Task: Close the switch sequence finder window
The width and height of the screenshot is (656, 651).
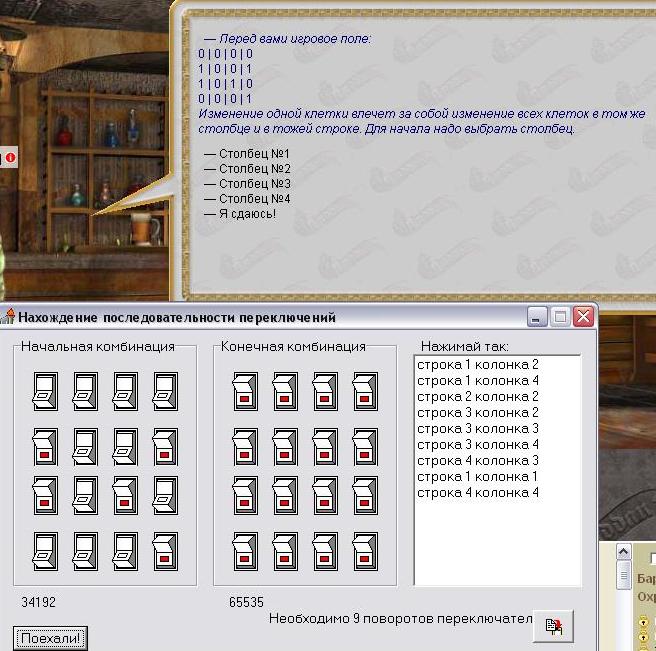Action: tap(583, 318)
